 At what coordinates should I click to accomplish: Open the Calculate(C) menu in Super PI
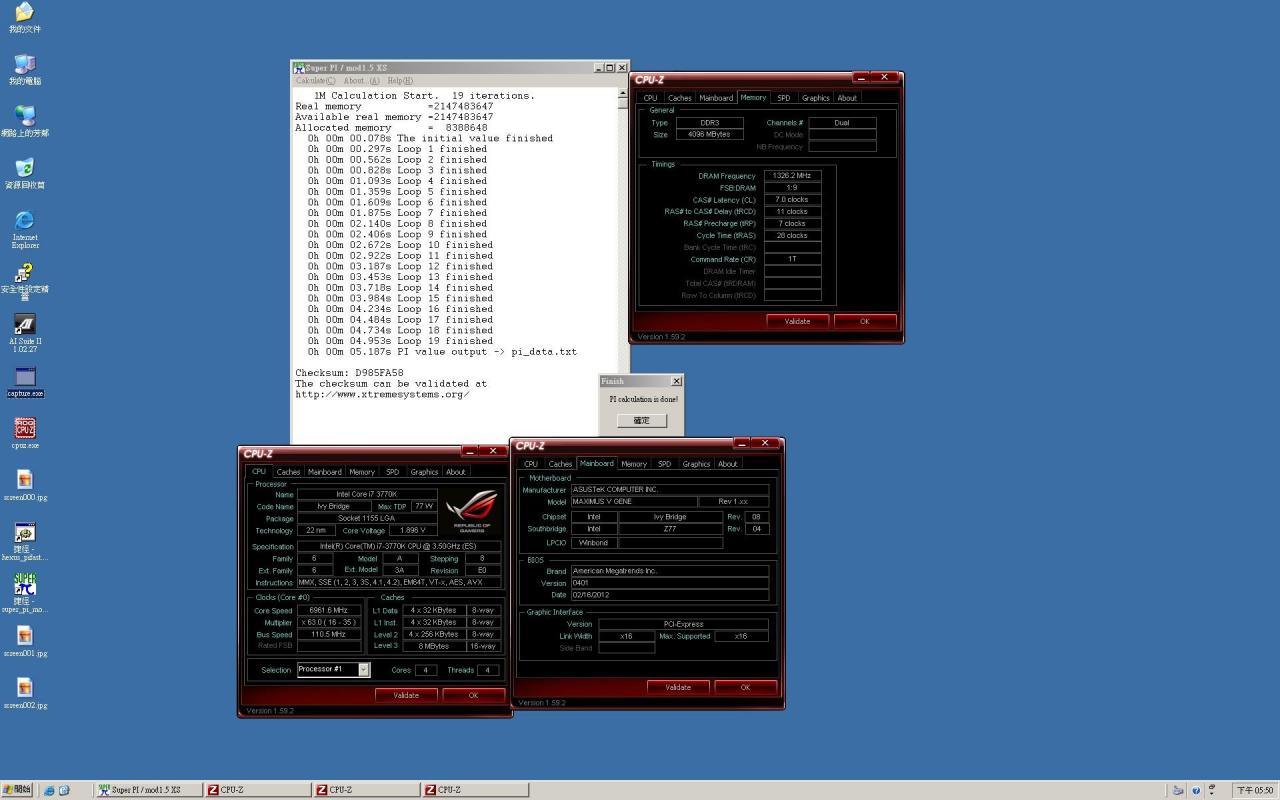coord(316,80)
